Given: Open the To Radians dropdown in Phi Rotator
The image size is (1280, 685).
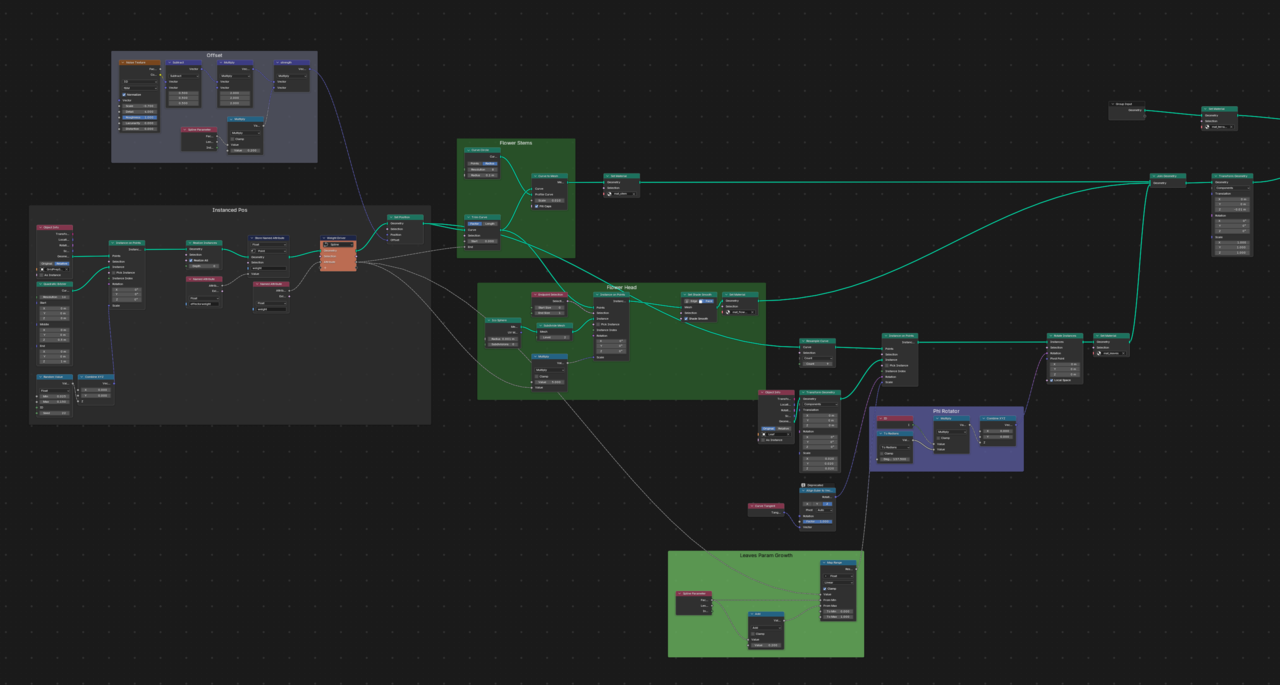Looking at the screenshot, I should pyautogui.click(x=895, y=447).
